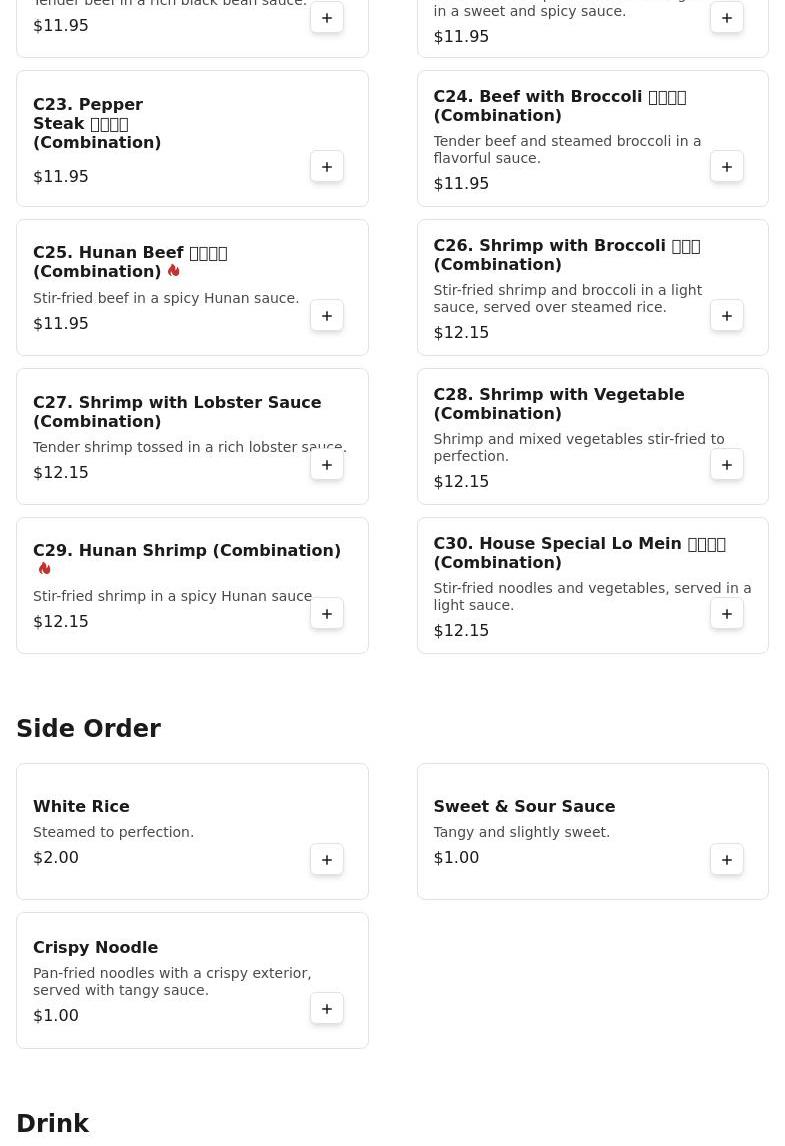Add White Rice side order
This screenshot has width=785, height=1146.
point(327,860)
